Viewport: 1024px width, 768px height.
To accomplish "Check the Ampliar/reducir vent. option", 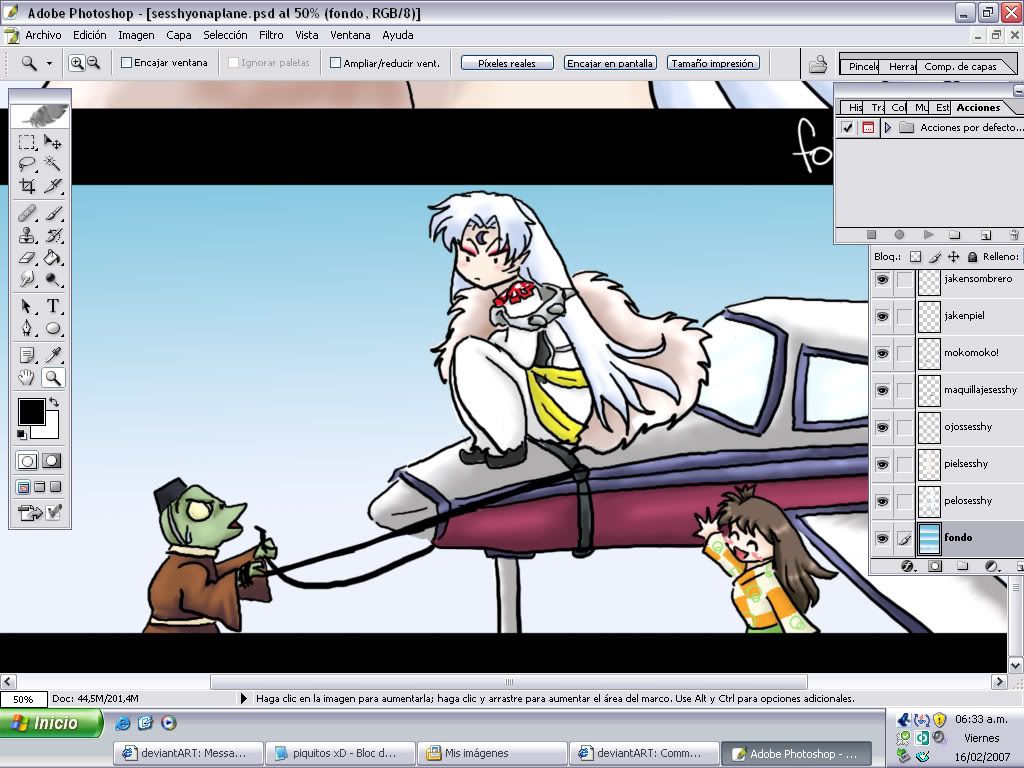I will coord(336,63).
